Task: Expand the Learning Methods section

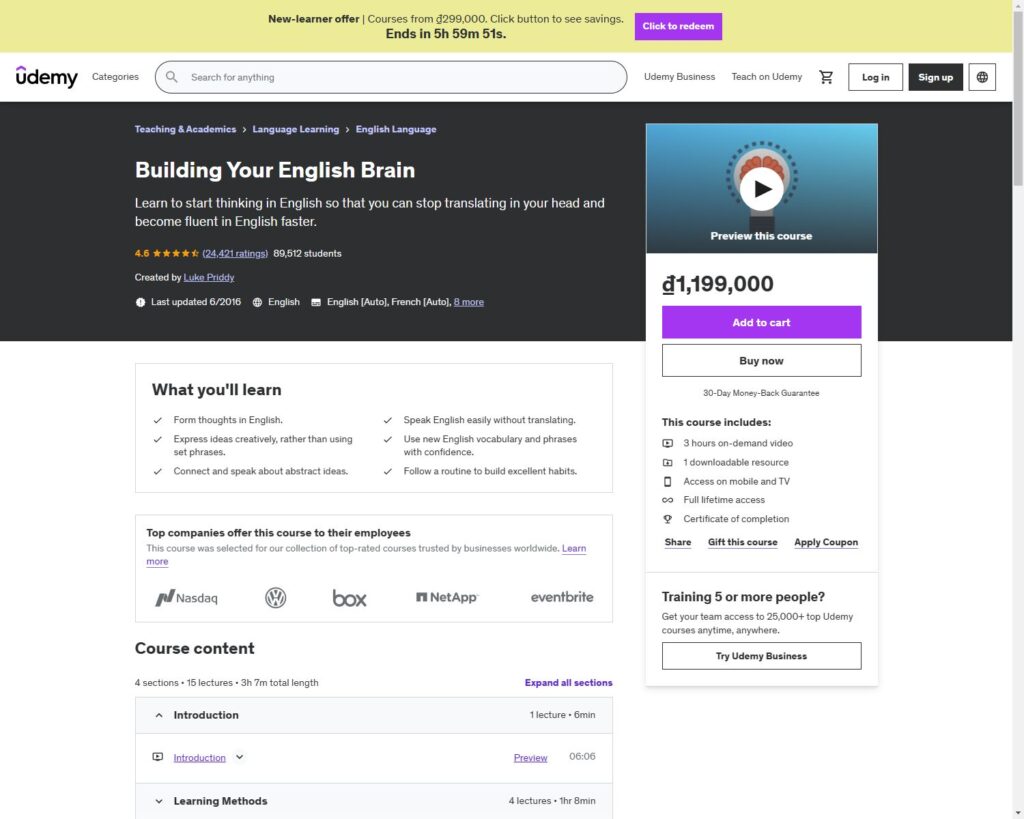Action: [x=159, y=801]
